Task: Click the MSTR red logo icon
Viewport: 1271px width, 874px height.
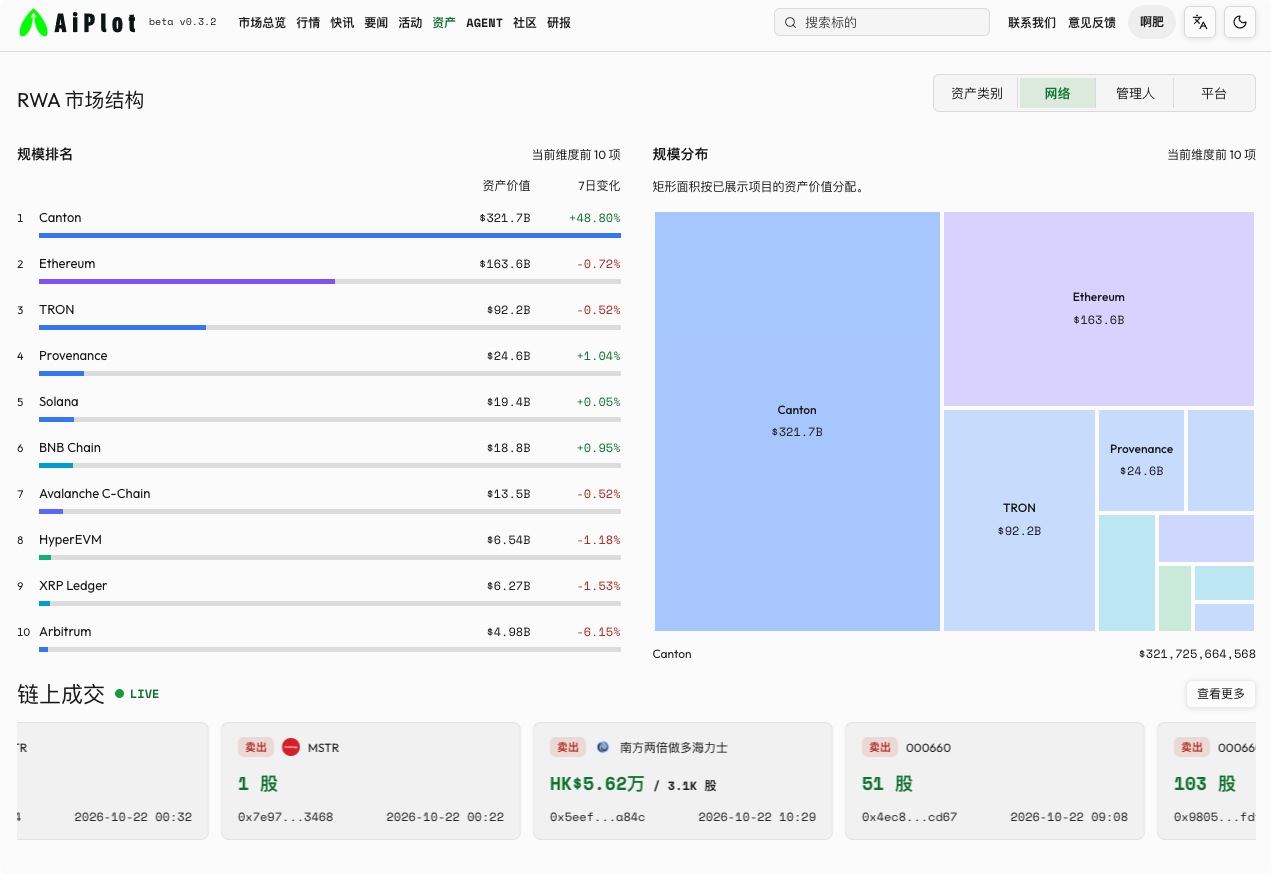Action: point(291,747)
